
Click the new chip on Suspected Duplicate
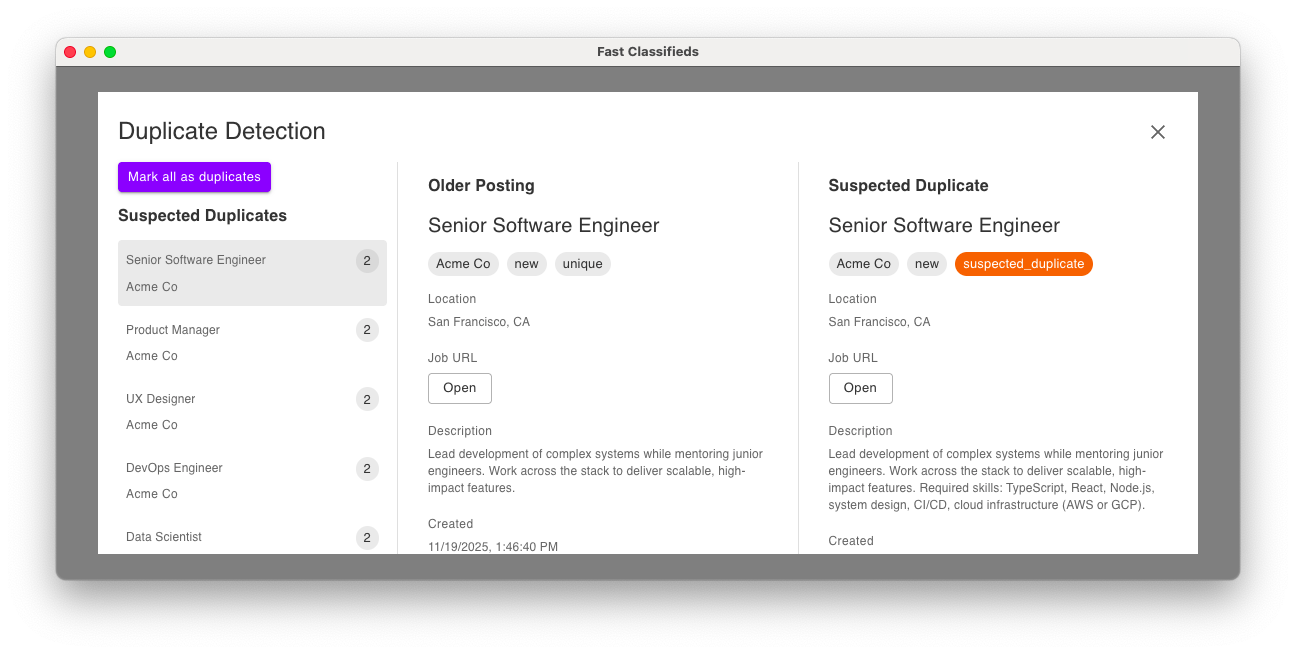click(x=926, y=264)
